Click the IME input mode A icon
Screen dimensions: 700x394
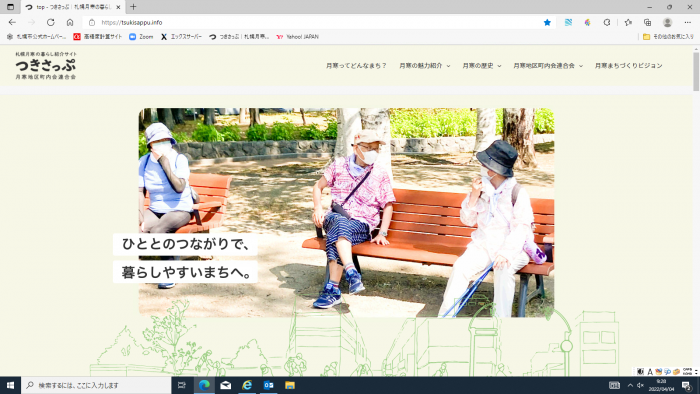[x=650, y=371]
